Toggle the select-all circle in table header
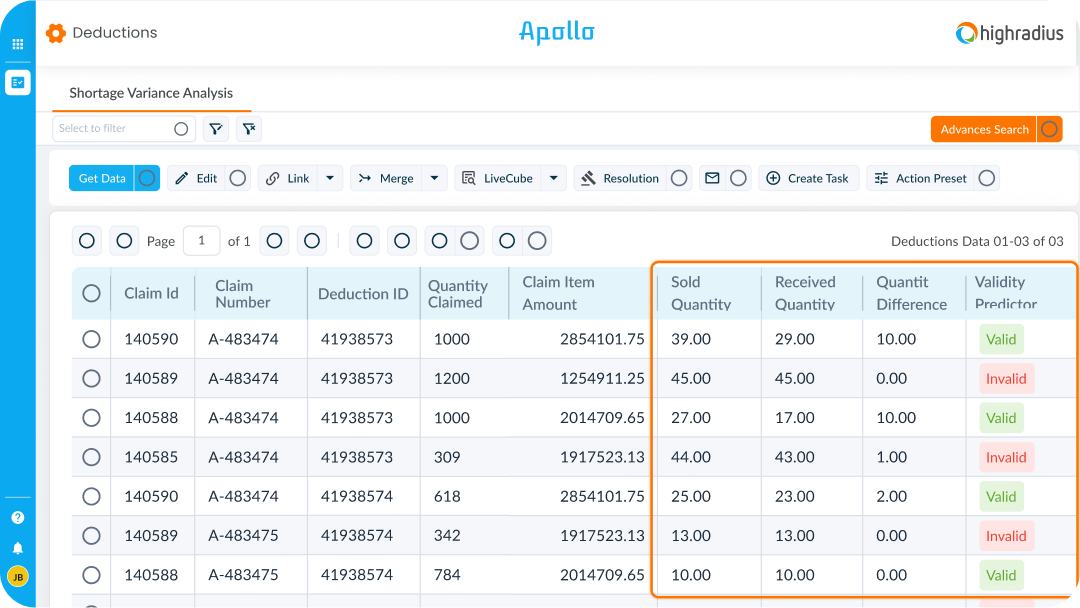1080x608 pixels. pos(91,293)
